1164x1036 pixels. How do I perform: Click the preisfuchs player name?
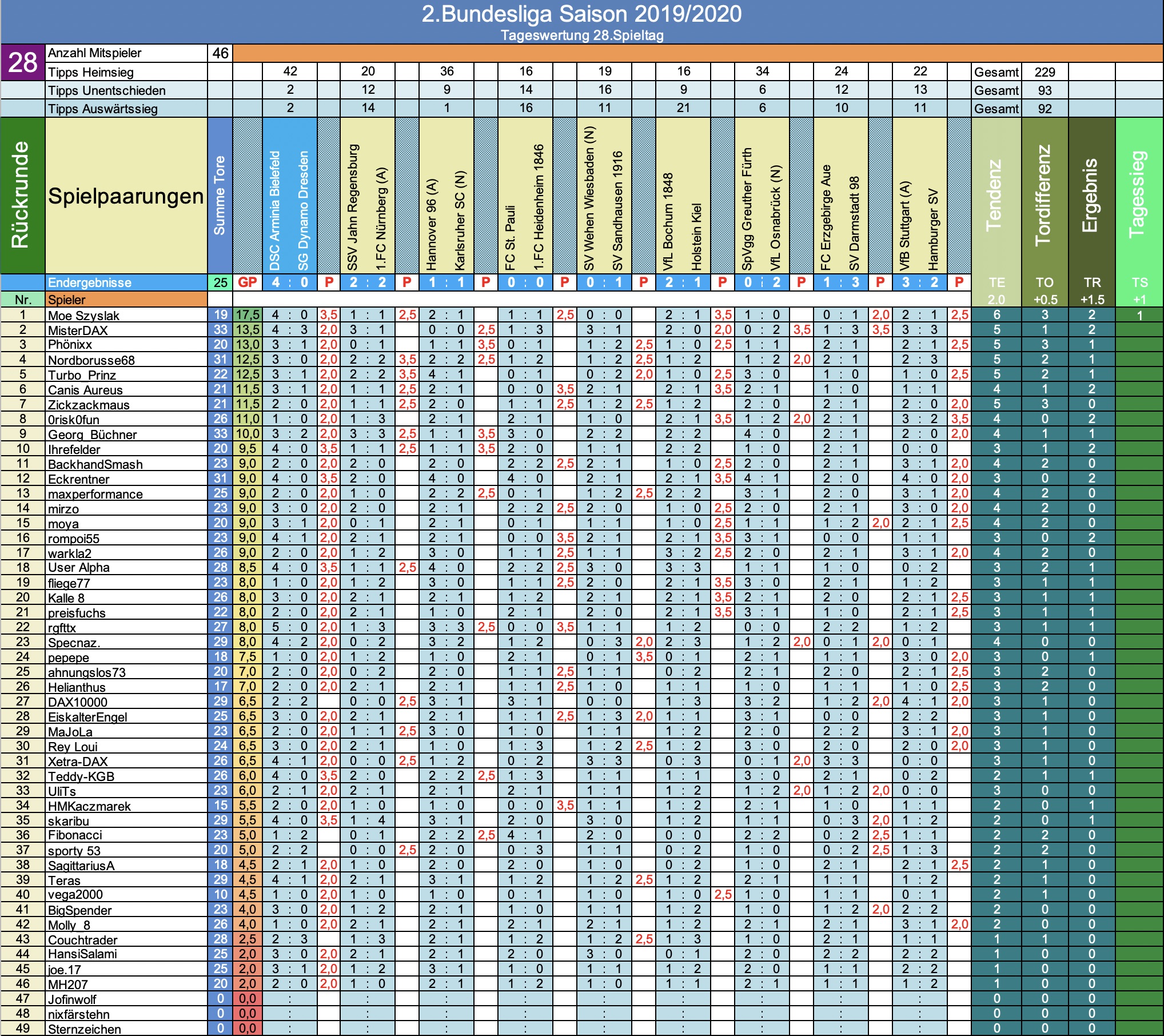tap(126, 612)
